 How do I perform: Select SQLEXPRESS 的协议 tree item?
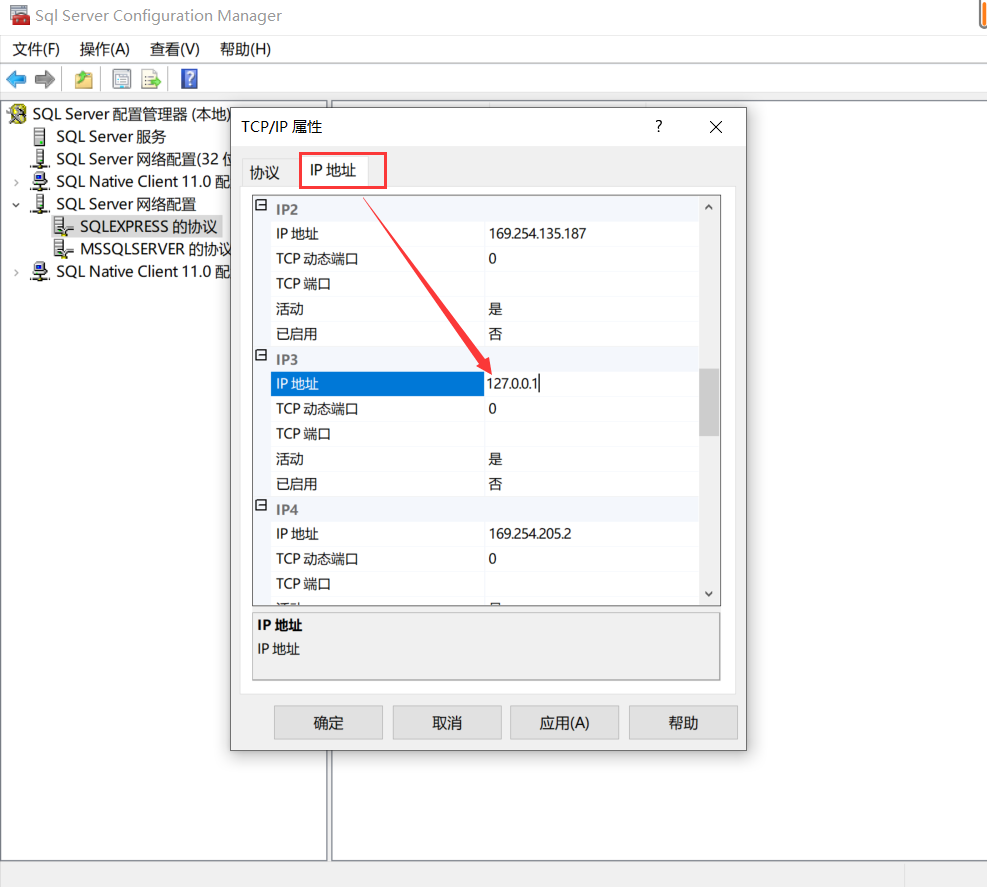(x=148, y=227)
